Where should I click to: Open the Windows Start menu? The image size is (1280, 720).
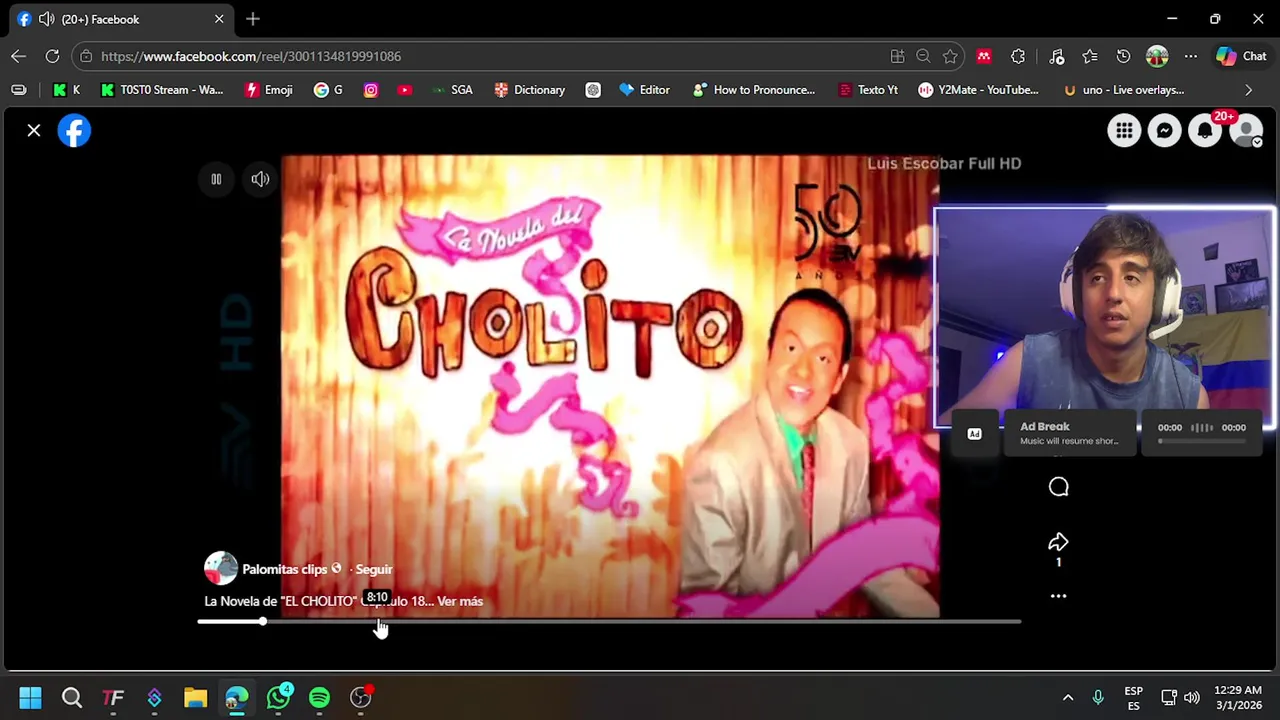(30, 697)
